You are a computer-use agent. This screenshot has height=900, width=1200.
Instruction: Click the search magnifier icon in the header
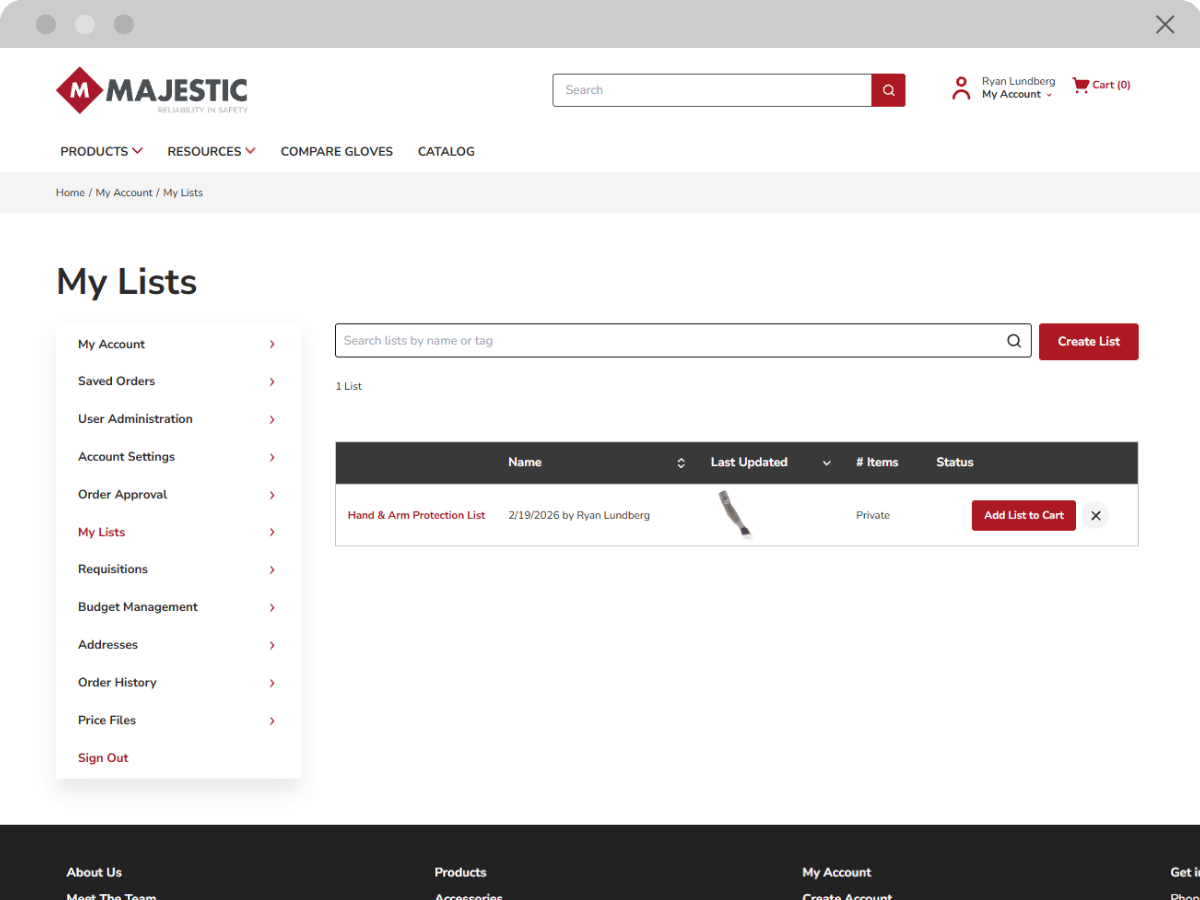point(887,90)
